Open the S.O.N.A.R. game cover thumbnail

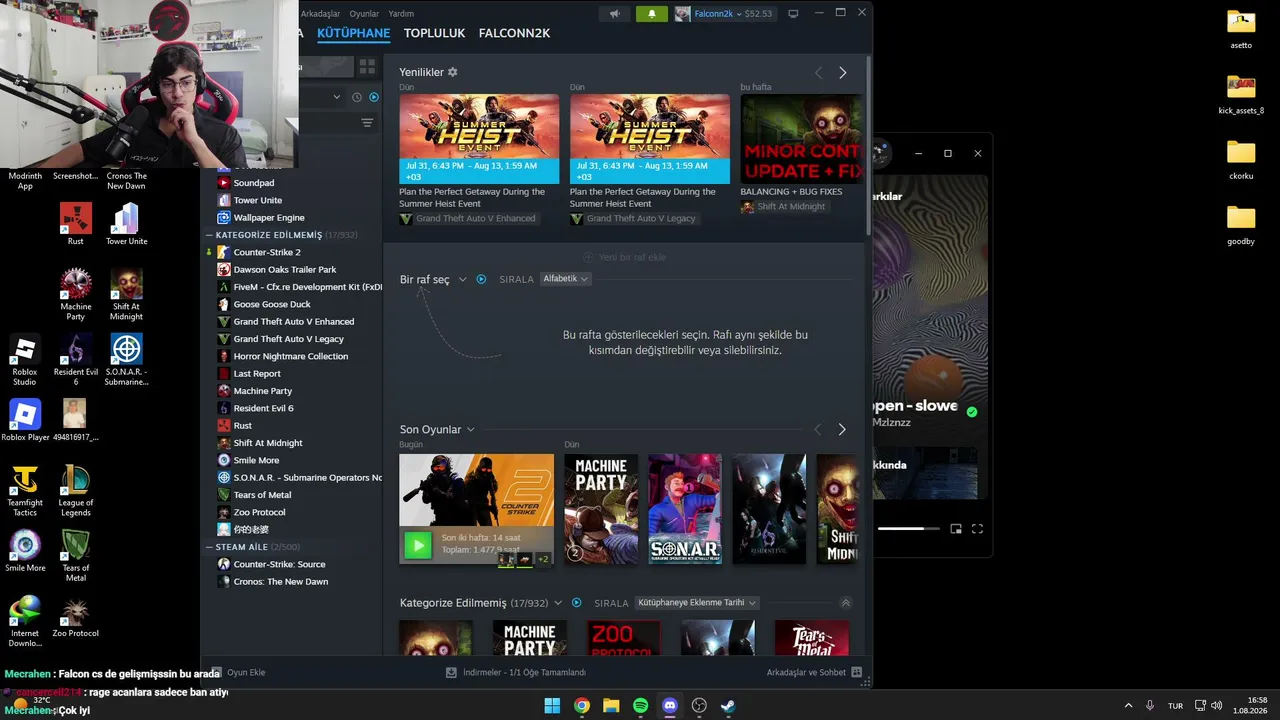click(685, 509)
